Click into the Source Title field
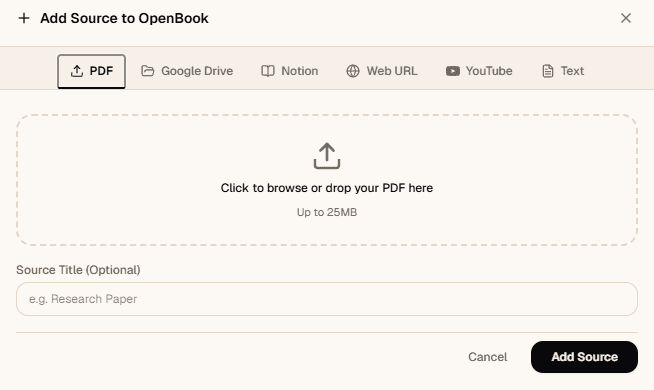Viewport: 654px width, 390px height. (x=327, y=299)
